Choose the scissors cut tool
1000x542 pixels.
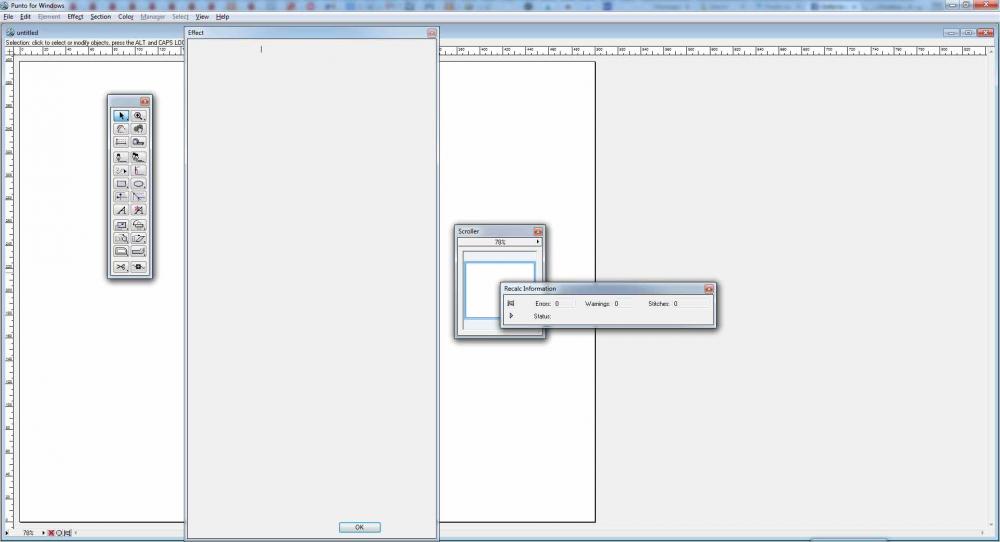coord(120,267)
